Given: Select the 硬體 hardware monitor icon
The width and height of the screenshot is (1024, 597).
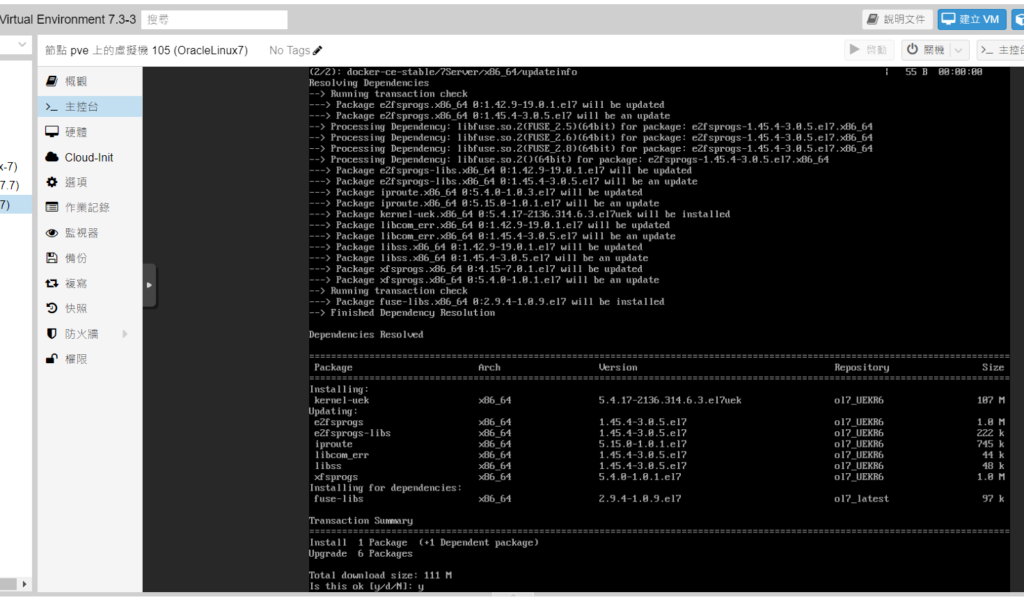Looking at the screenshot, I should (52, 132).
